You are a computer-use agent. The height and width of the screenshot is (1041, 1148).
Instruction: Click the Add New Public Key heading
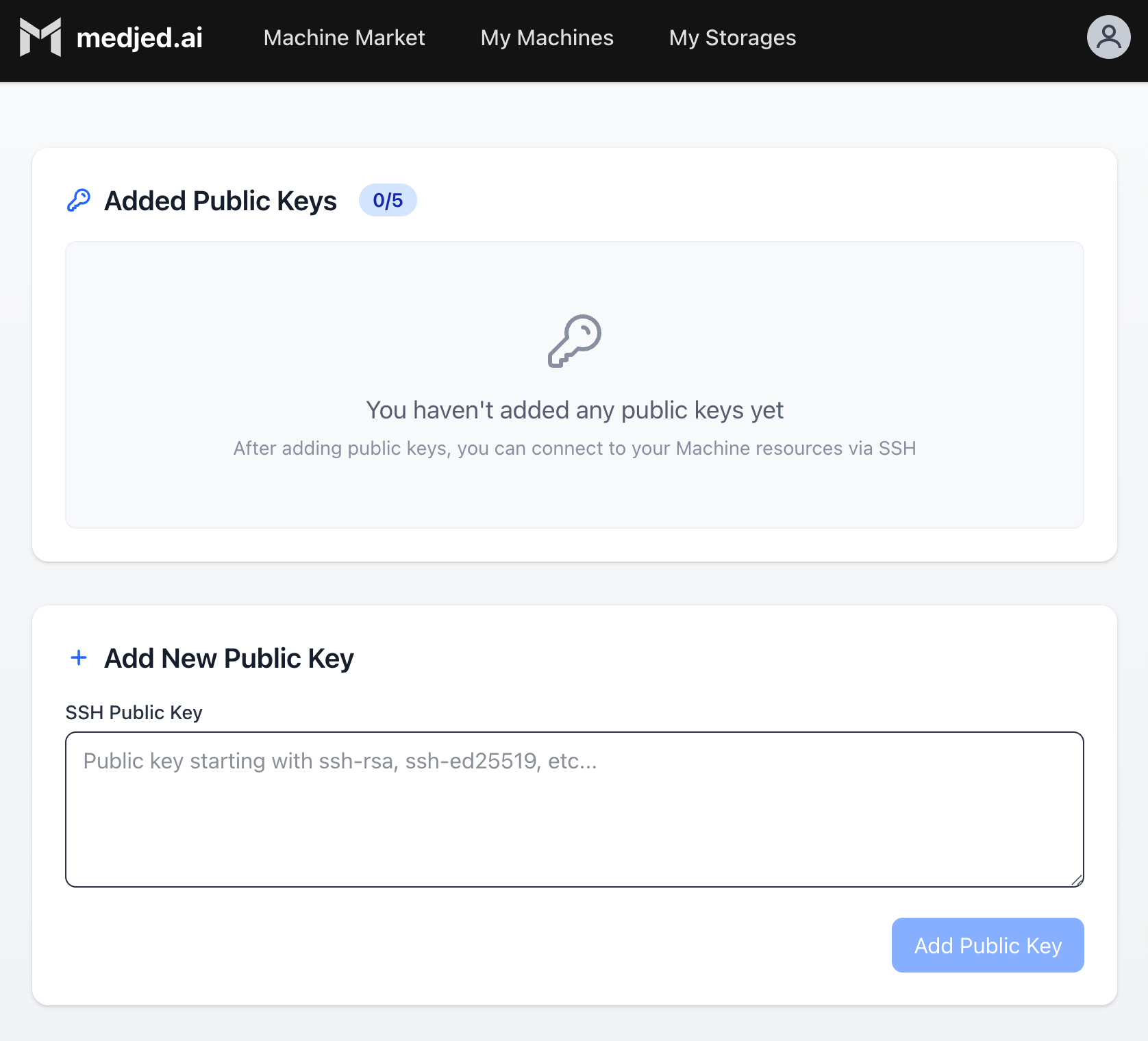click(228, 657)
